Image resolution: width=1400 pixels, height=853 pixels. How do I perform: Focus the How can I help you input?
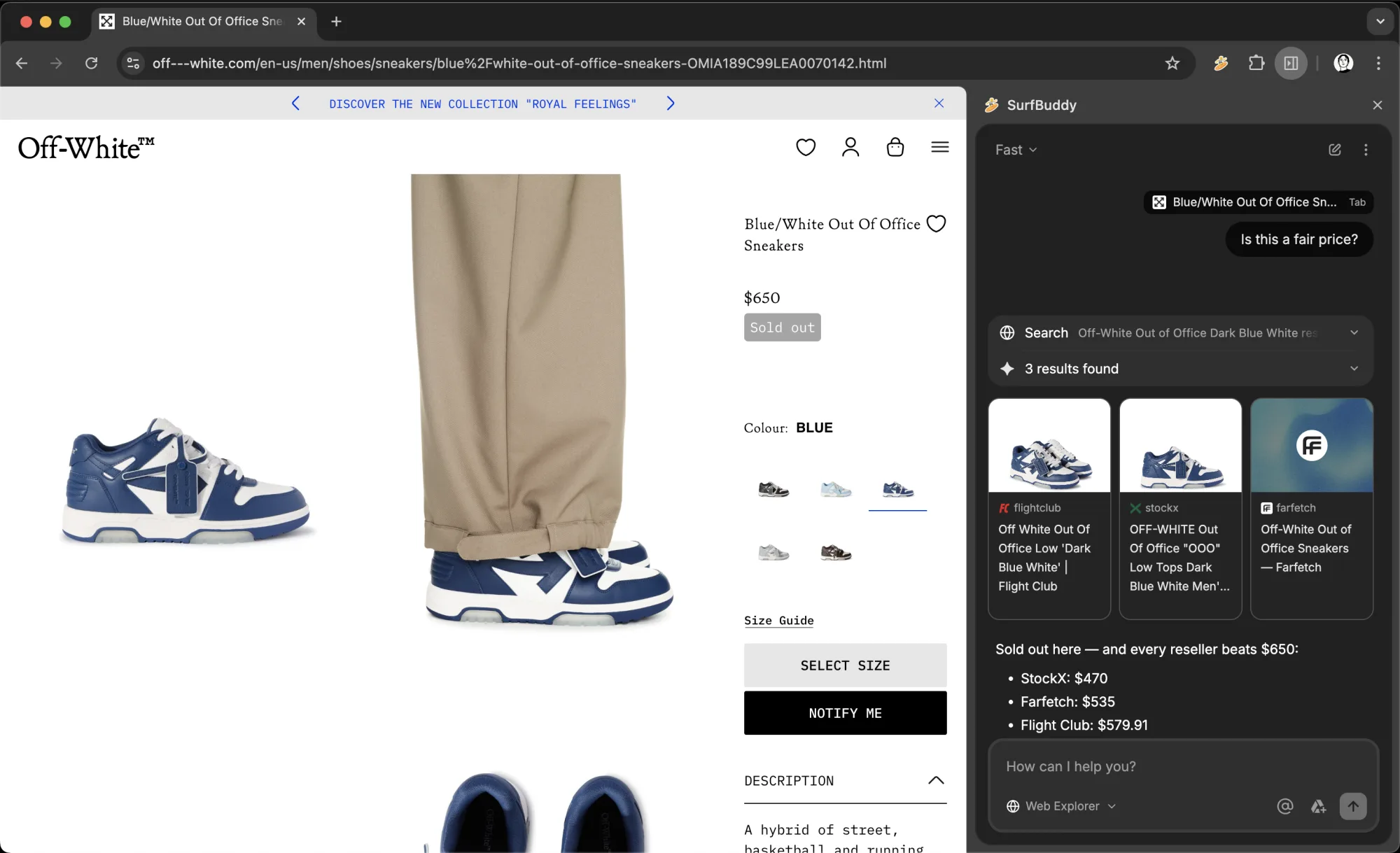click(x=1183, y=766)
